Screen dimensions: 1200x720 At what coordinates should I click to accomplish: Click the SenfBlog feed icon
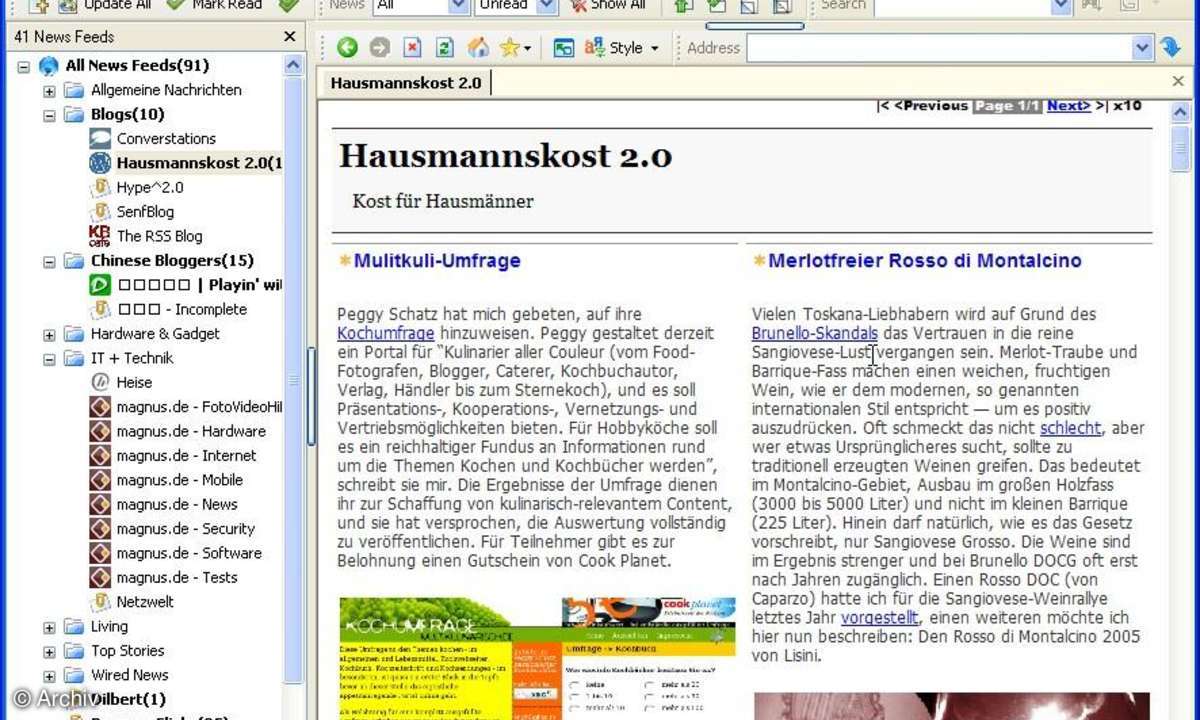(100, 211)
